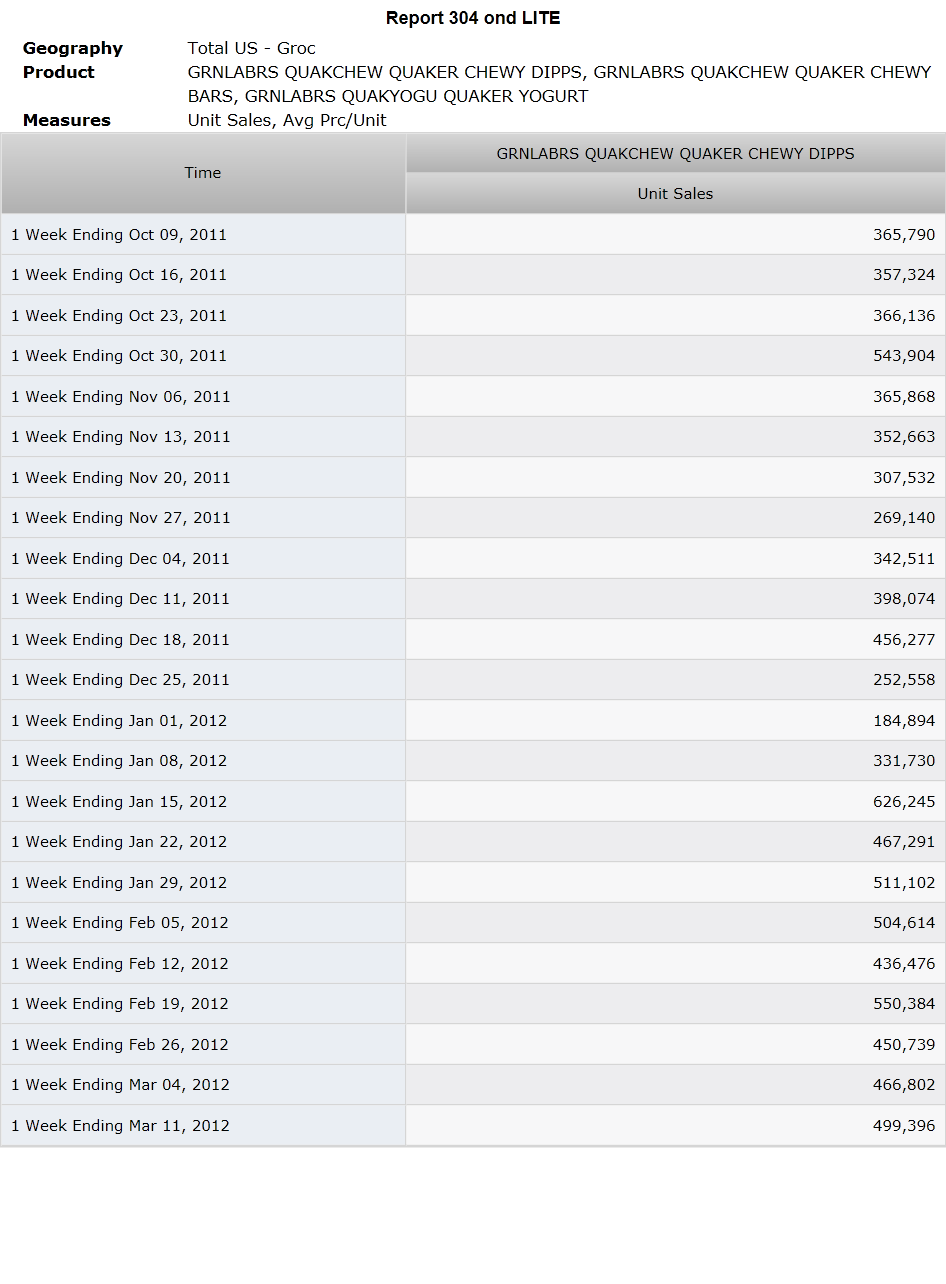Select the unit sales value 331,730

(x=904, y=761)
